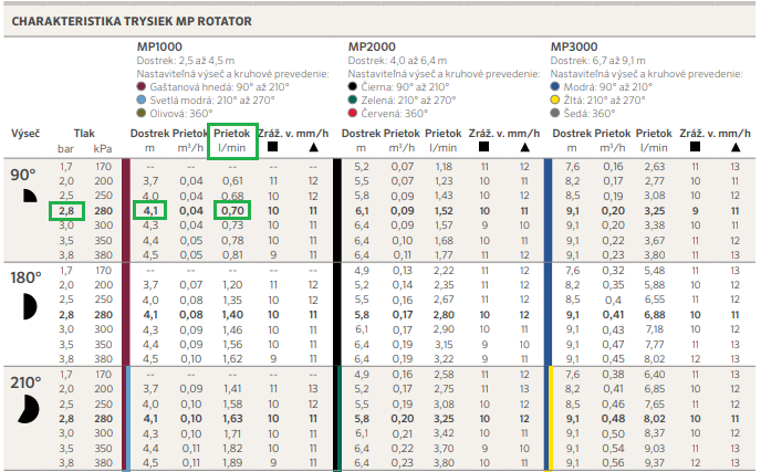The height and width of the screenshot is (472, 761).
Task: Click the triangle pattern icon under MP1000
Action: coord(315,148)
